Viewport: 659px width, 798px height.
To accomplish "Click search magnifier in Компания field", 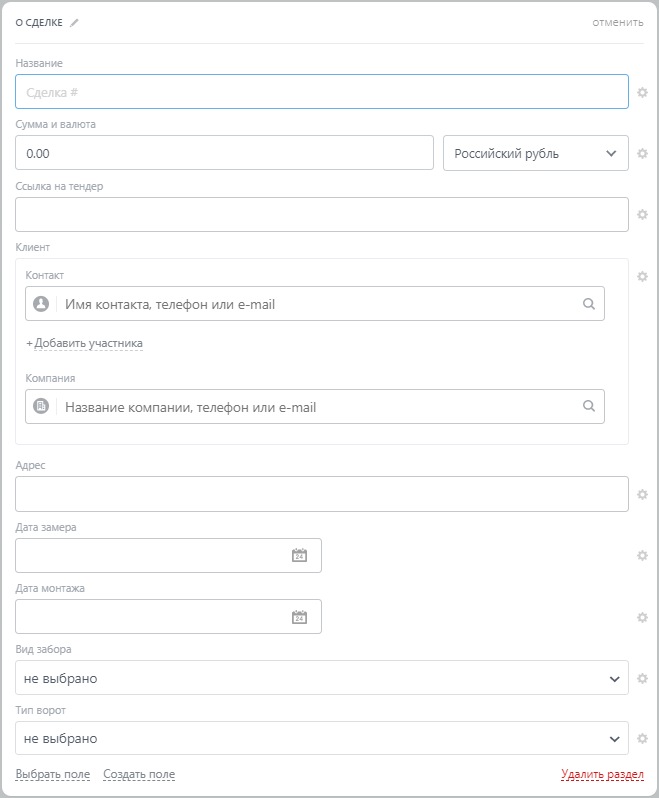I will (589, 406).
